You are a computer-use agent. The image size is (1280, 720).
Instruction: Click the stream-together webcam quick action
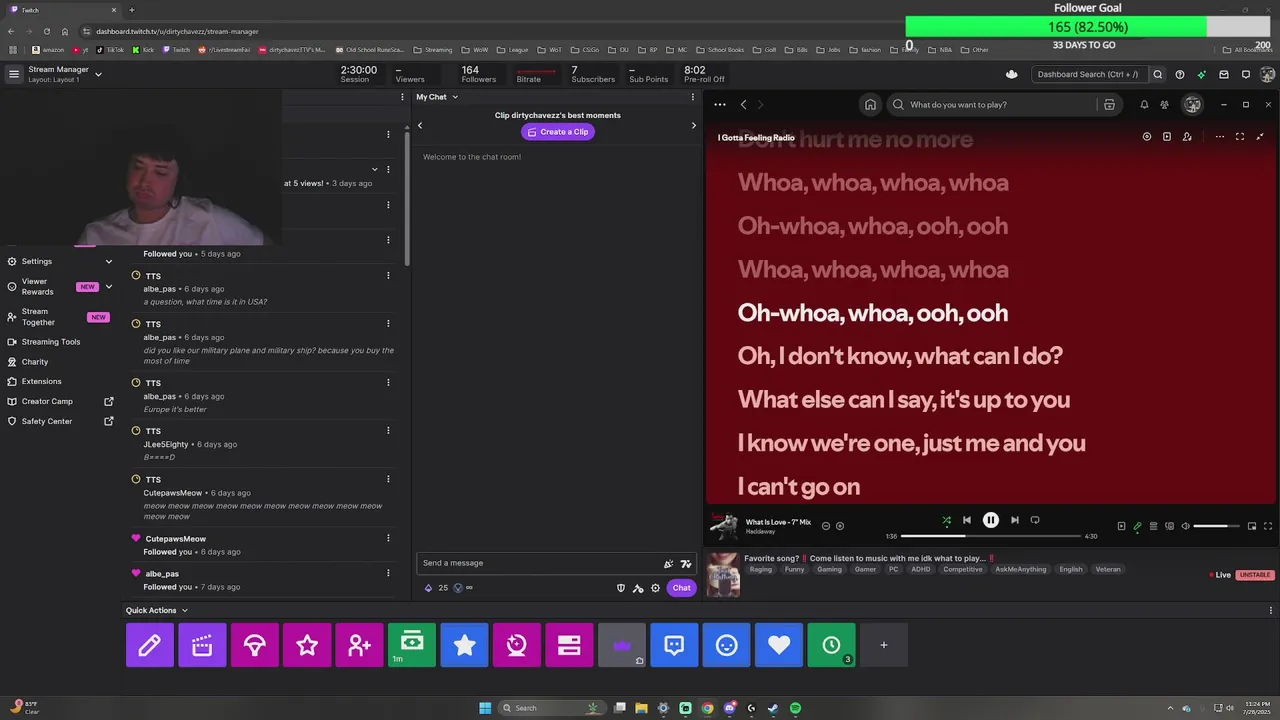[x=517, y=645]
